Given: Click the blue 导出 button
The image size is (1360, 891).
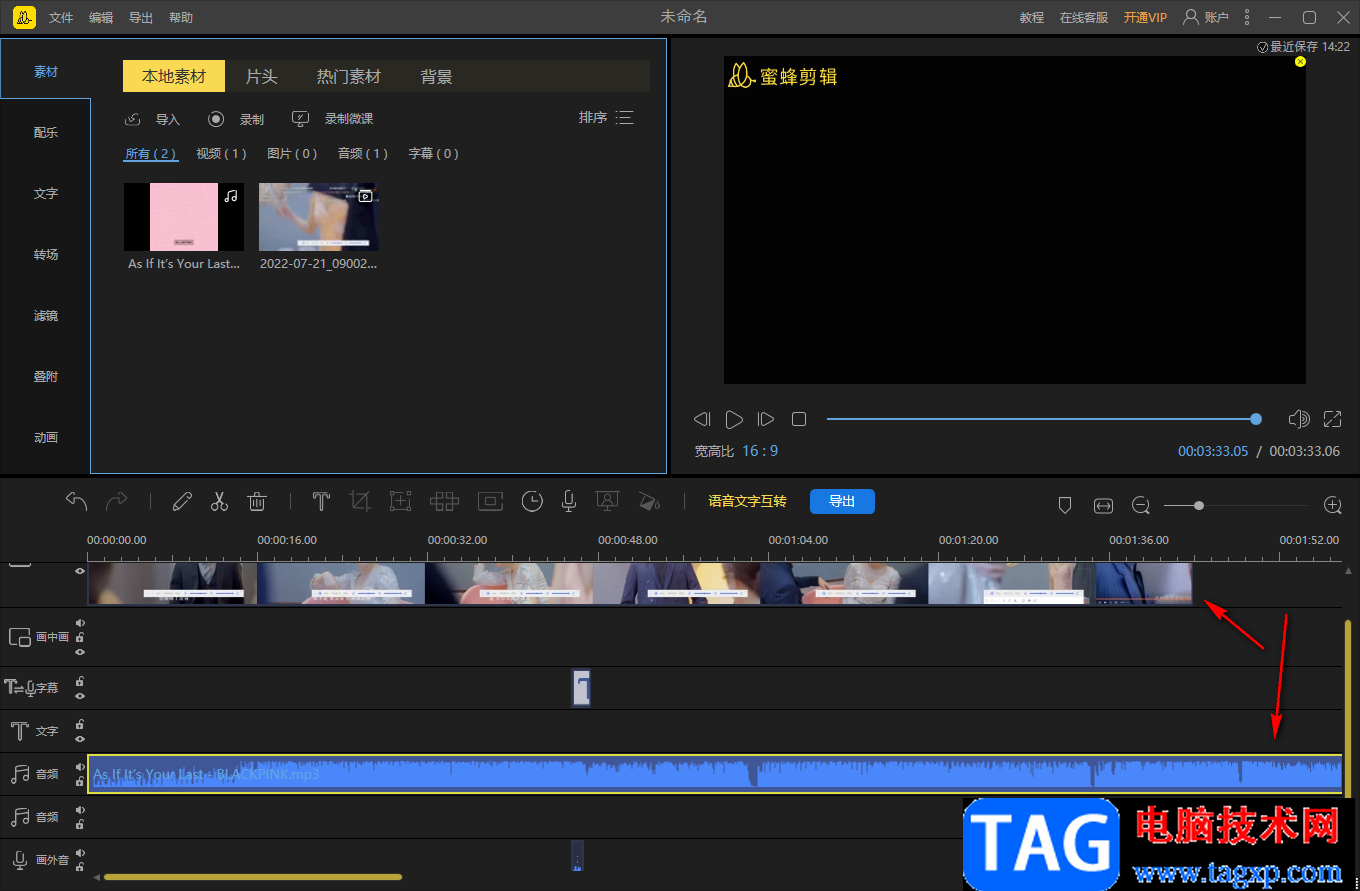Looking at the screenshot, I should [842, 502].
